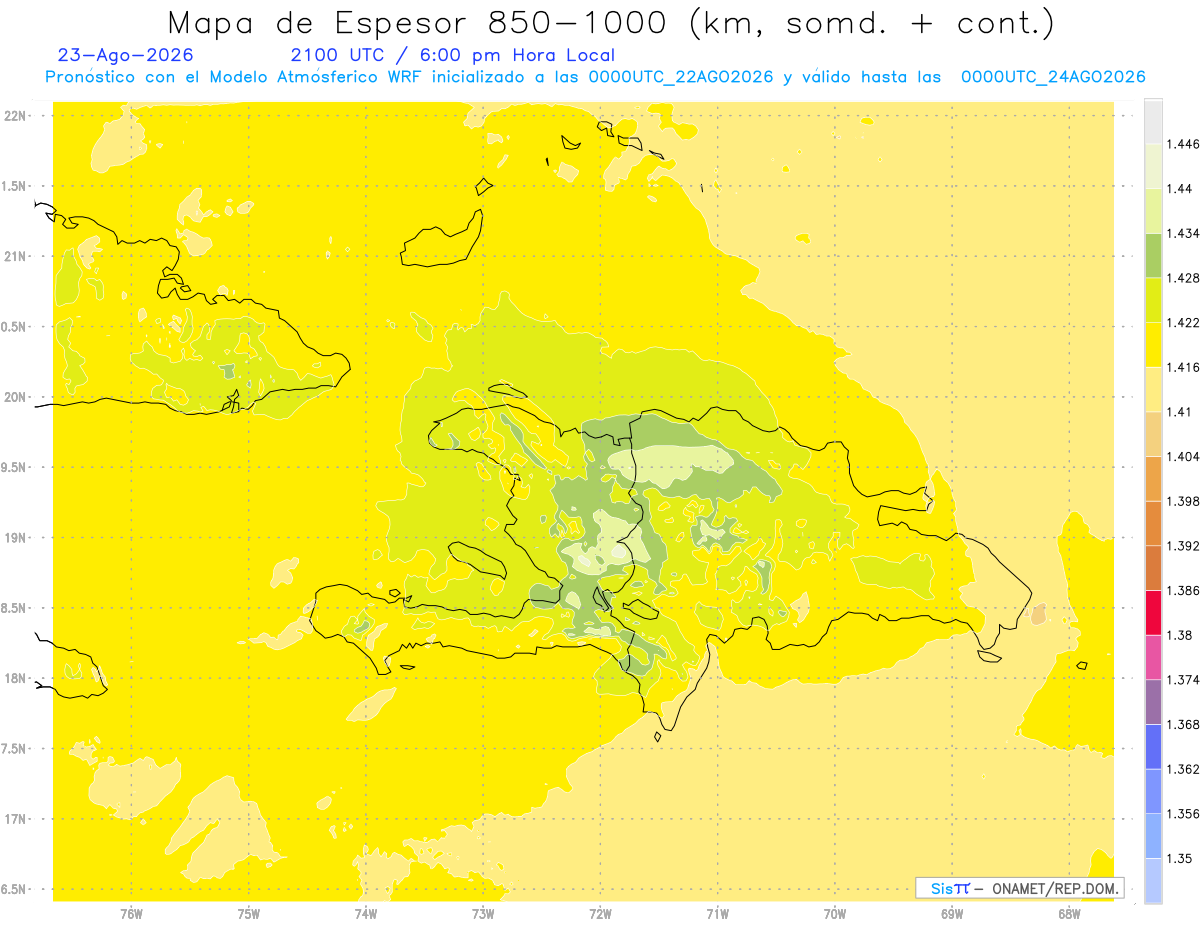This screenshot has height=927, width=1200.
Task: Click the latitude axis label '0.5N'
Action: coord(14,327)
